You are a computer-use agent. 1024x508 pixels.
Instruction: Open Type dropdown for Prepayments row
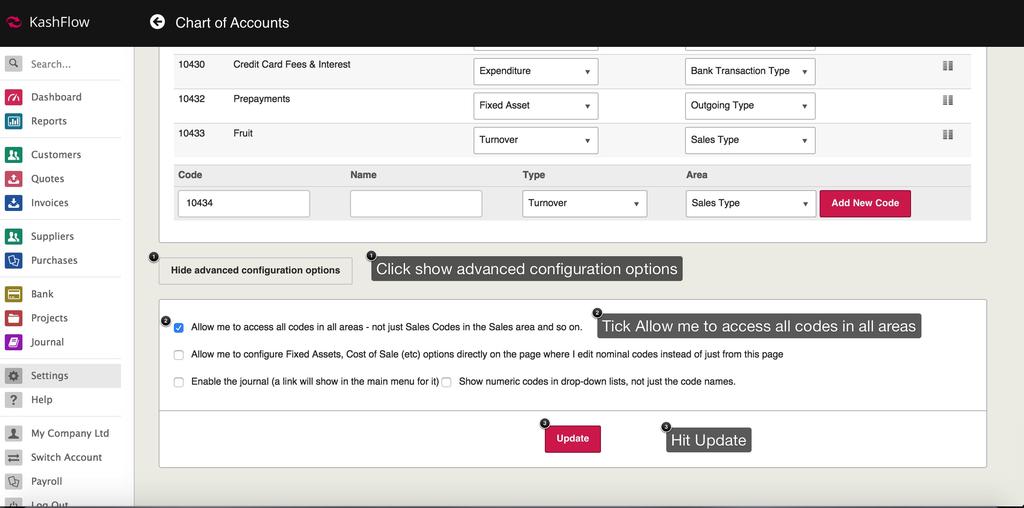(536, 106)
